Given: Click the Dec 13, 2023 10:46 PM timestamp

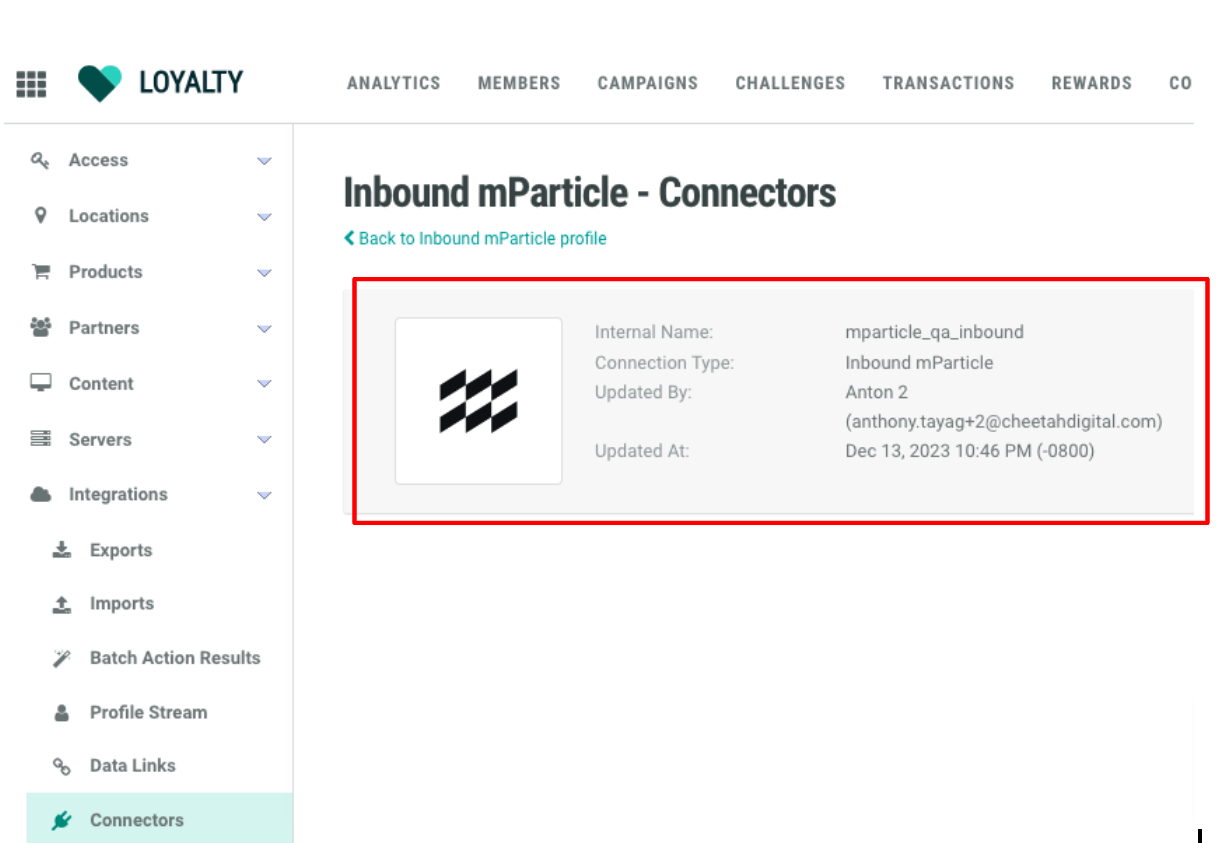Looking at the screenshot, I should click(970, 451).
